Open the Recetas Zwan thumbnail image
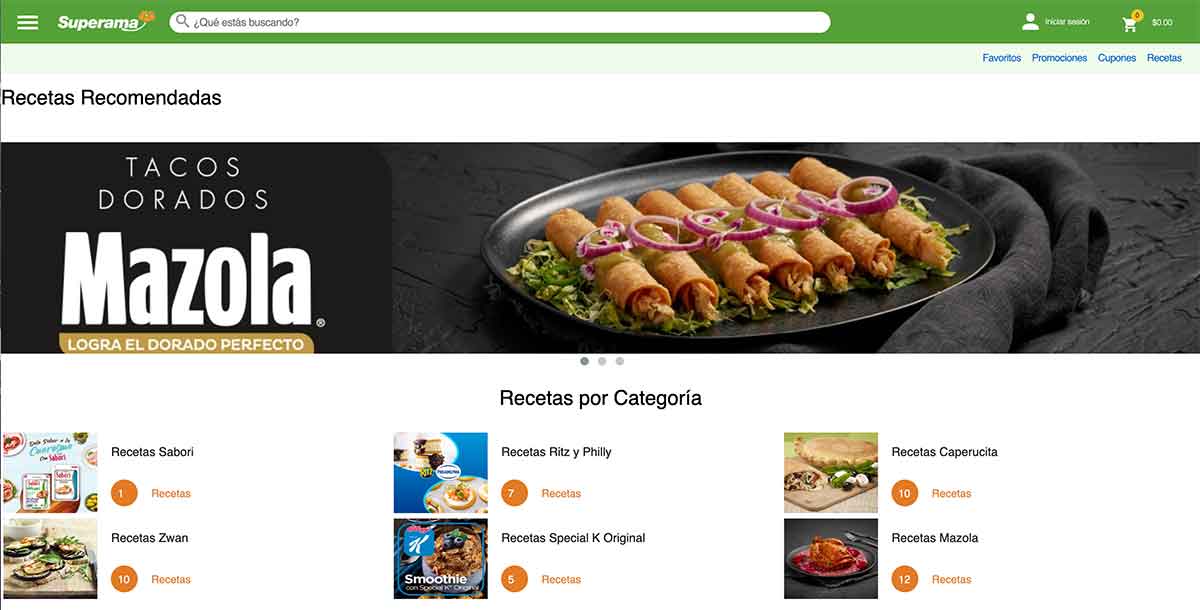The height and width of the screenshot is (610, 1200). coord(49,558)
